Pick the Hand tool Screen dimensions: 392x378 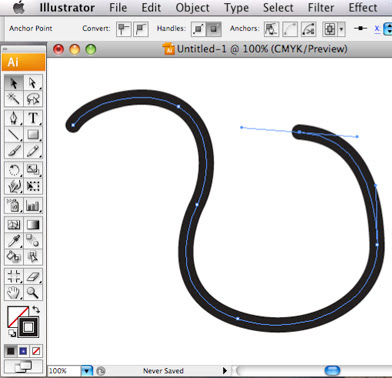(x=14, y=292)
